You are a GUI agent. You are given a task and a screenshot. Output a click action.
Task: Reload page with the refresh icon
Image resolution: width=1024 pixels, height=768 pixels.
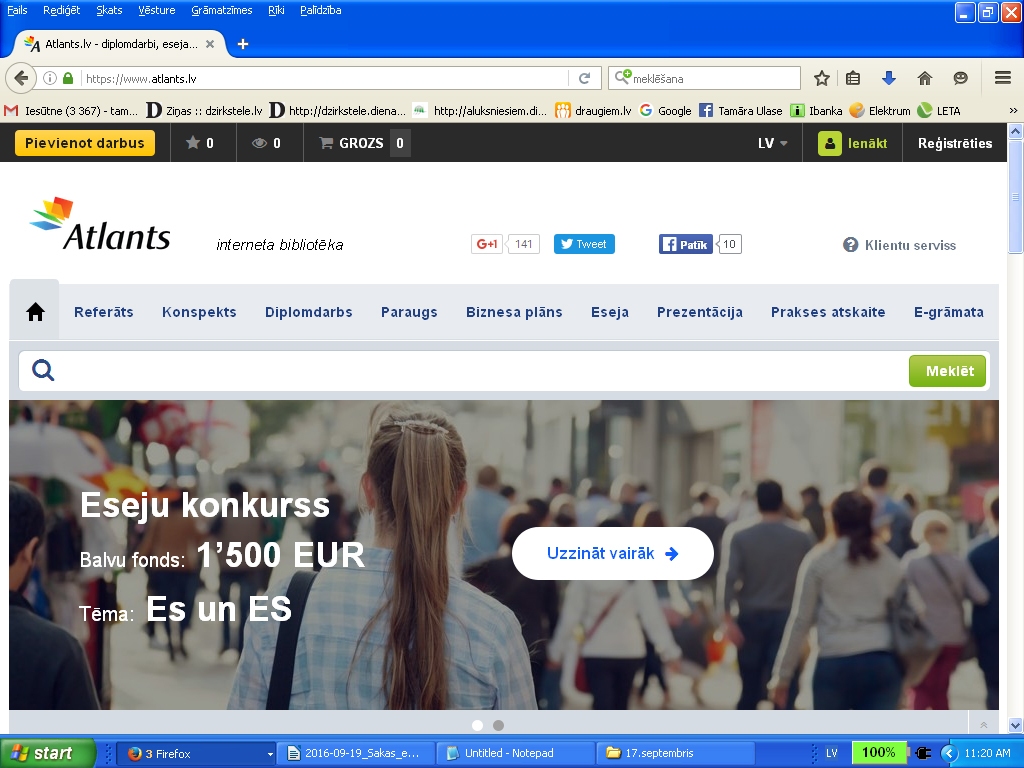click(585, 78)
